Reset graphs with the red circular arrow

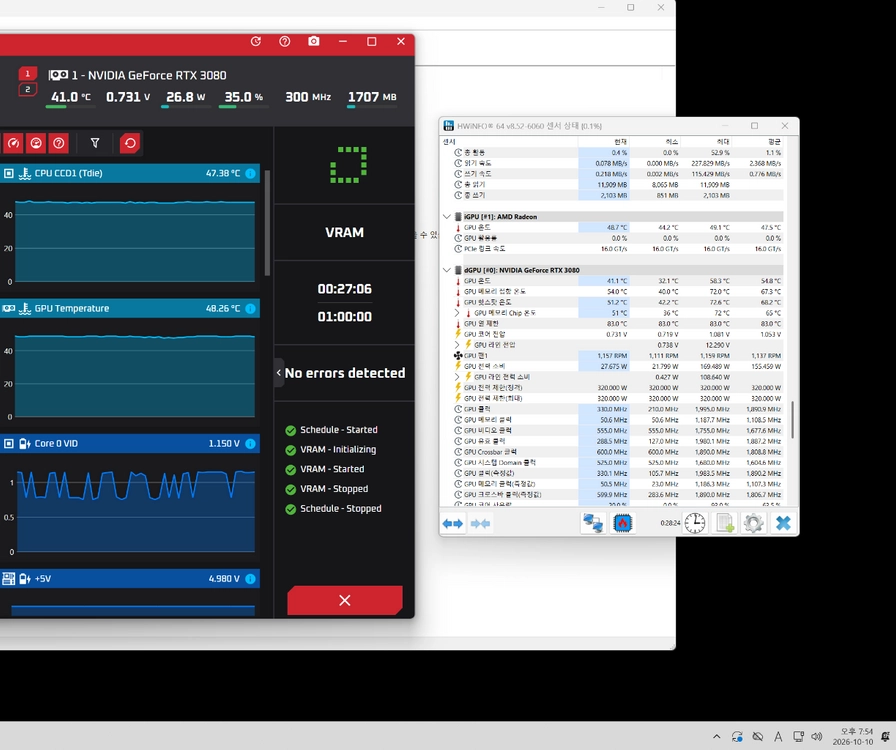[x=130, y=143]
